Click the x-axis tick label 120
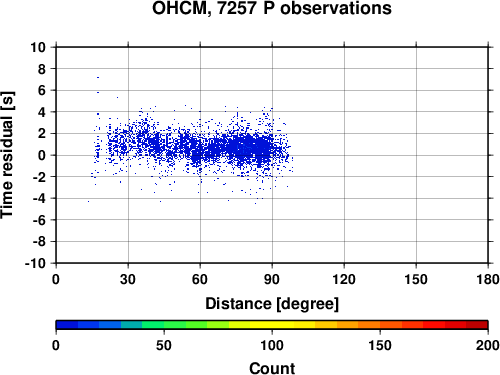The width and height of the screenshot is (500, 375). [x=344, y=279]
